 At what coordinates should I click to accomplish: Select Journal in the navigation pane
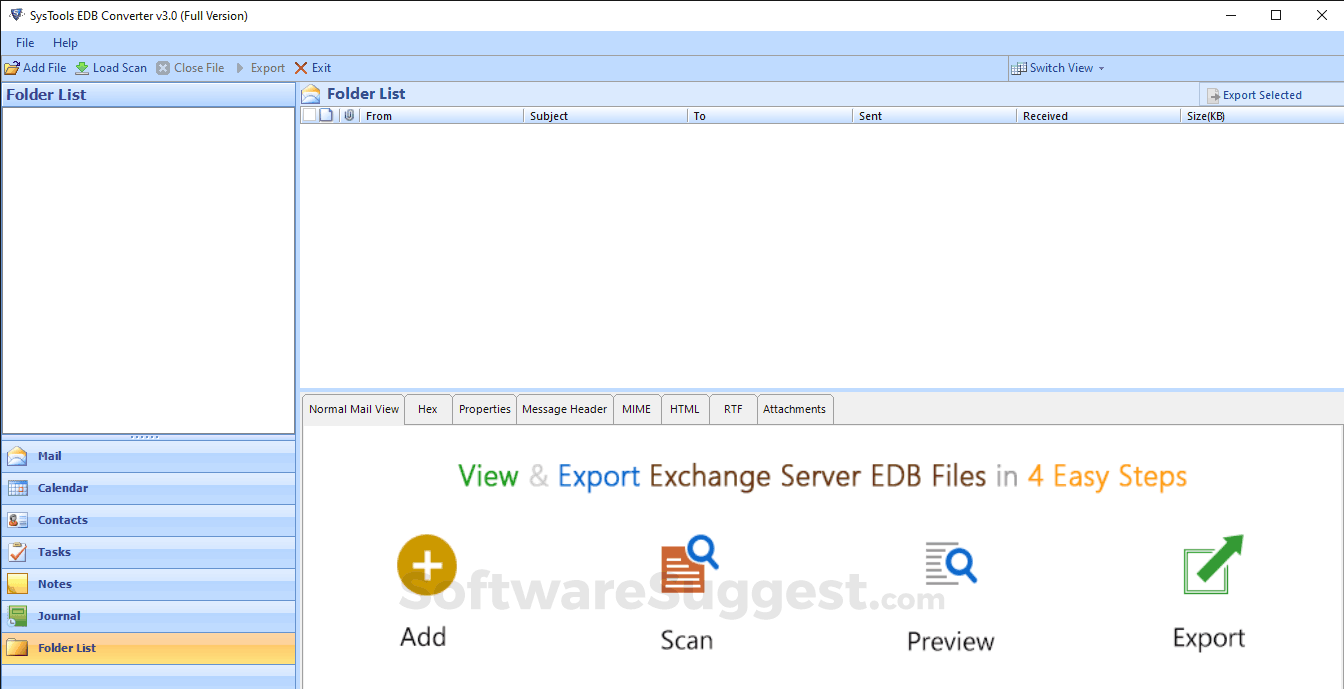coord(148,616)
